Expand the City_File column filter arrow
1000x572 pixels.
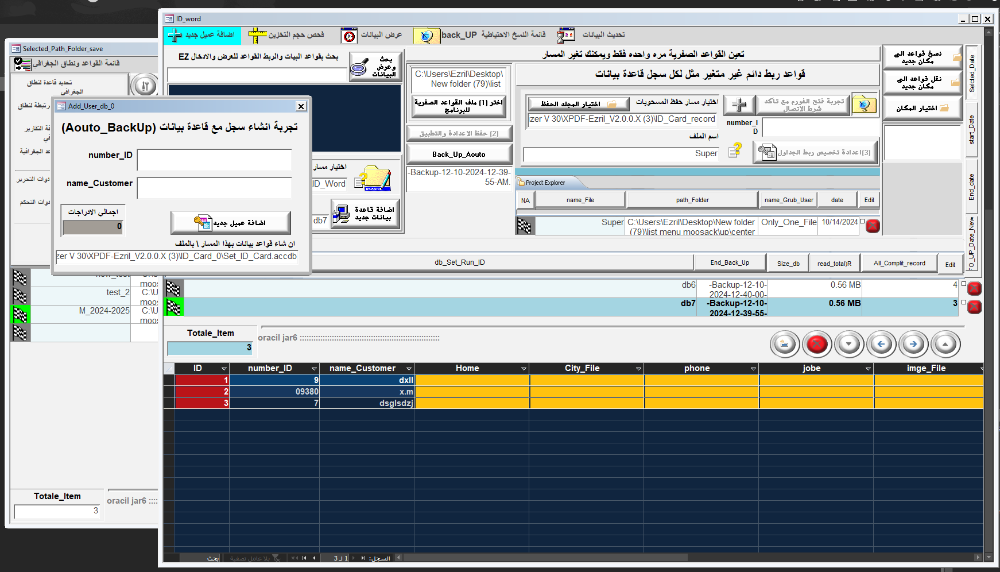(636, 368)
